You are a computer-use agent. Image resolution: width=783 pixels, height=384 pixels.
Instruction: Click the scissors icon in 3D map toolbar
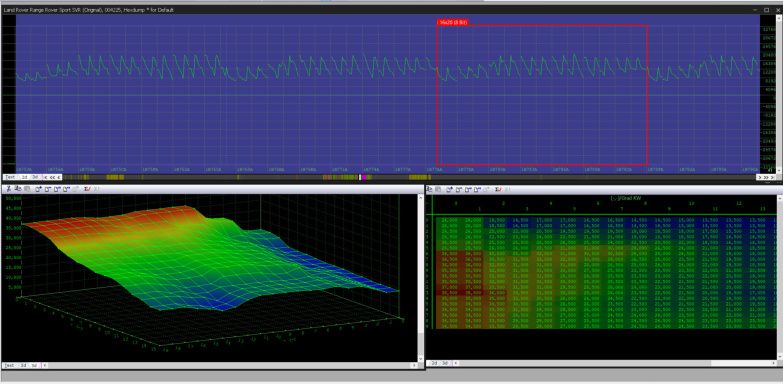click(8, 189)
